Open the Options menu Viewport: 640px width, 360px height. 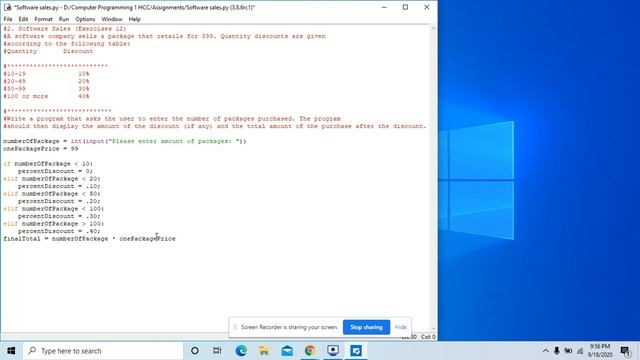pyautogui.click(x=85, y=19)
